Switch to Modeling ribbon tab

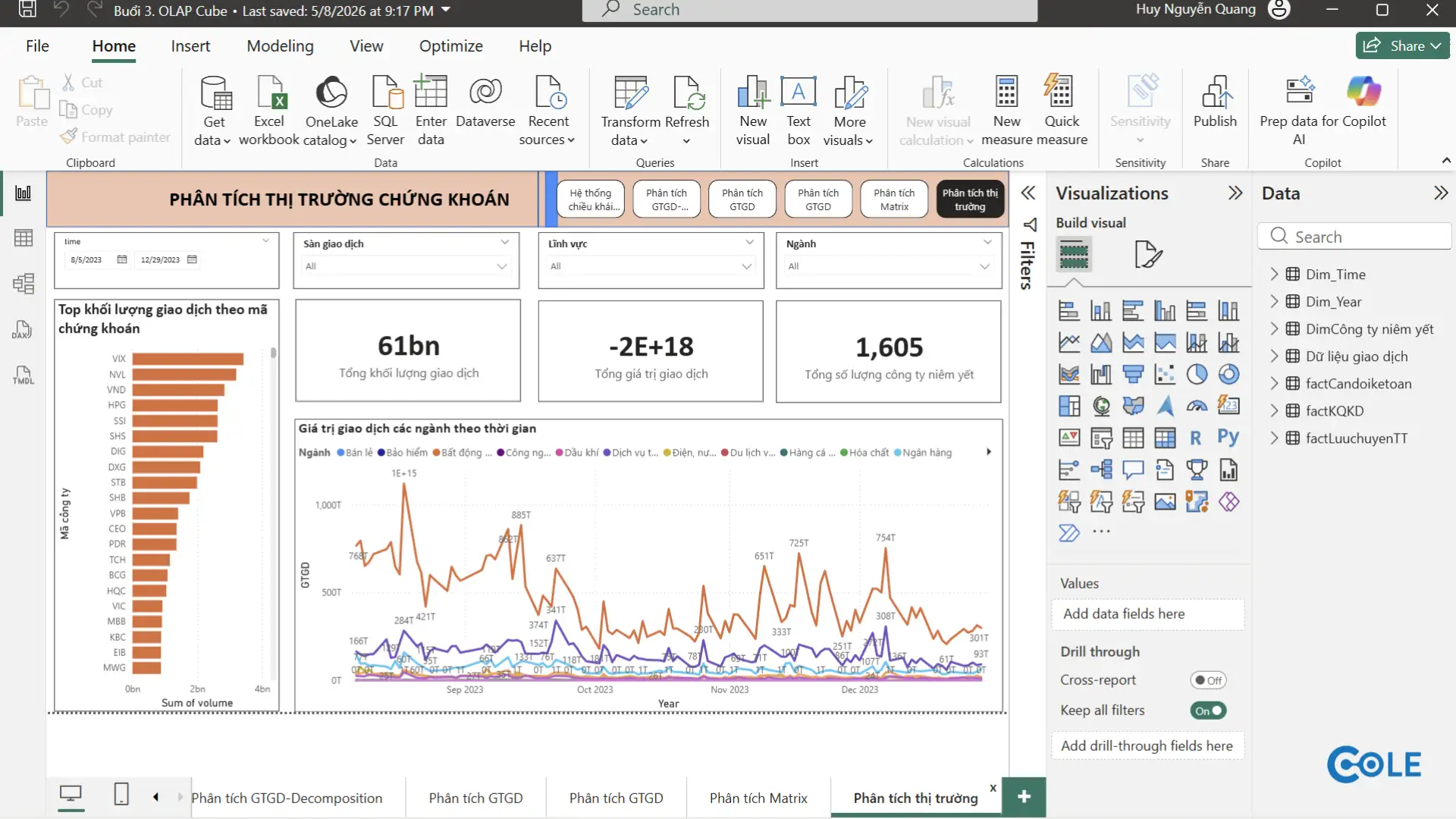pyautogui.click(x=280, y=45)
